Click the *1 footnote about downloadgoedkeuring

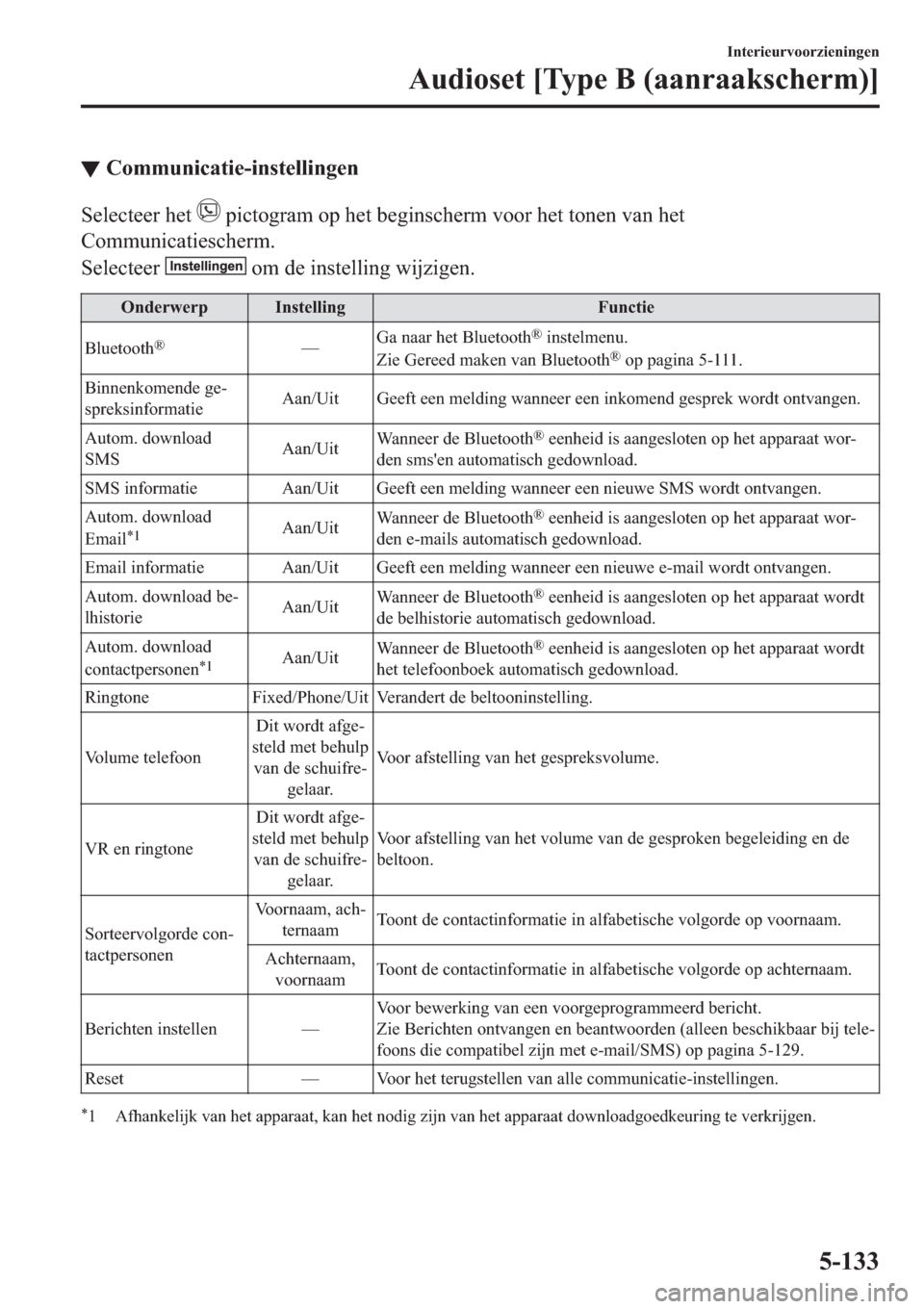449,1117
